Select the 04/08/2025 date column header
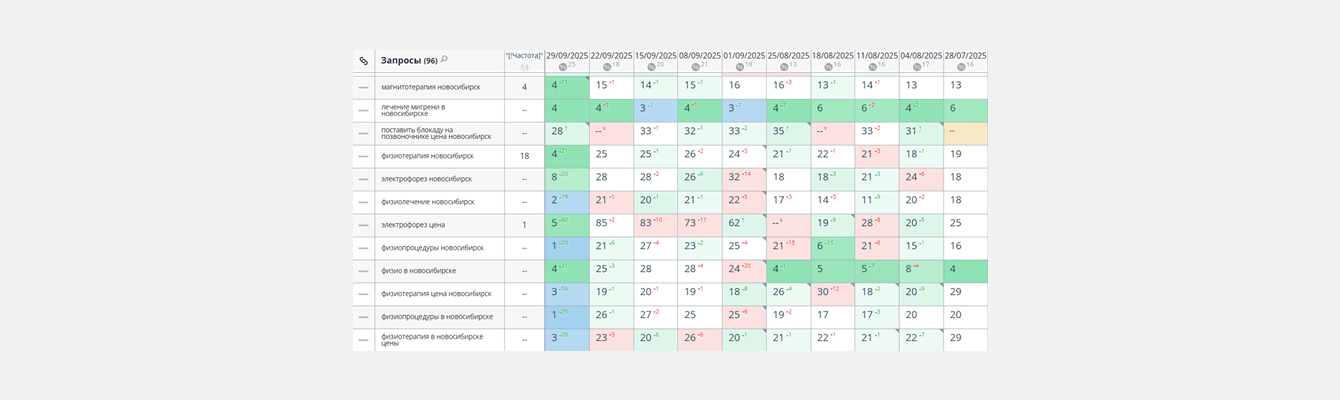 [920, 55]
